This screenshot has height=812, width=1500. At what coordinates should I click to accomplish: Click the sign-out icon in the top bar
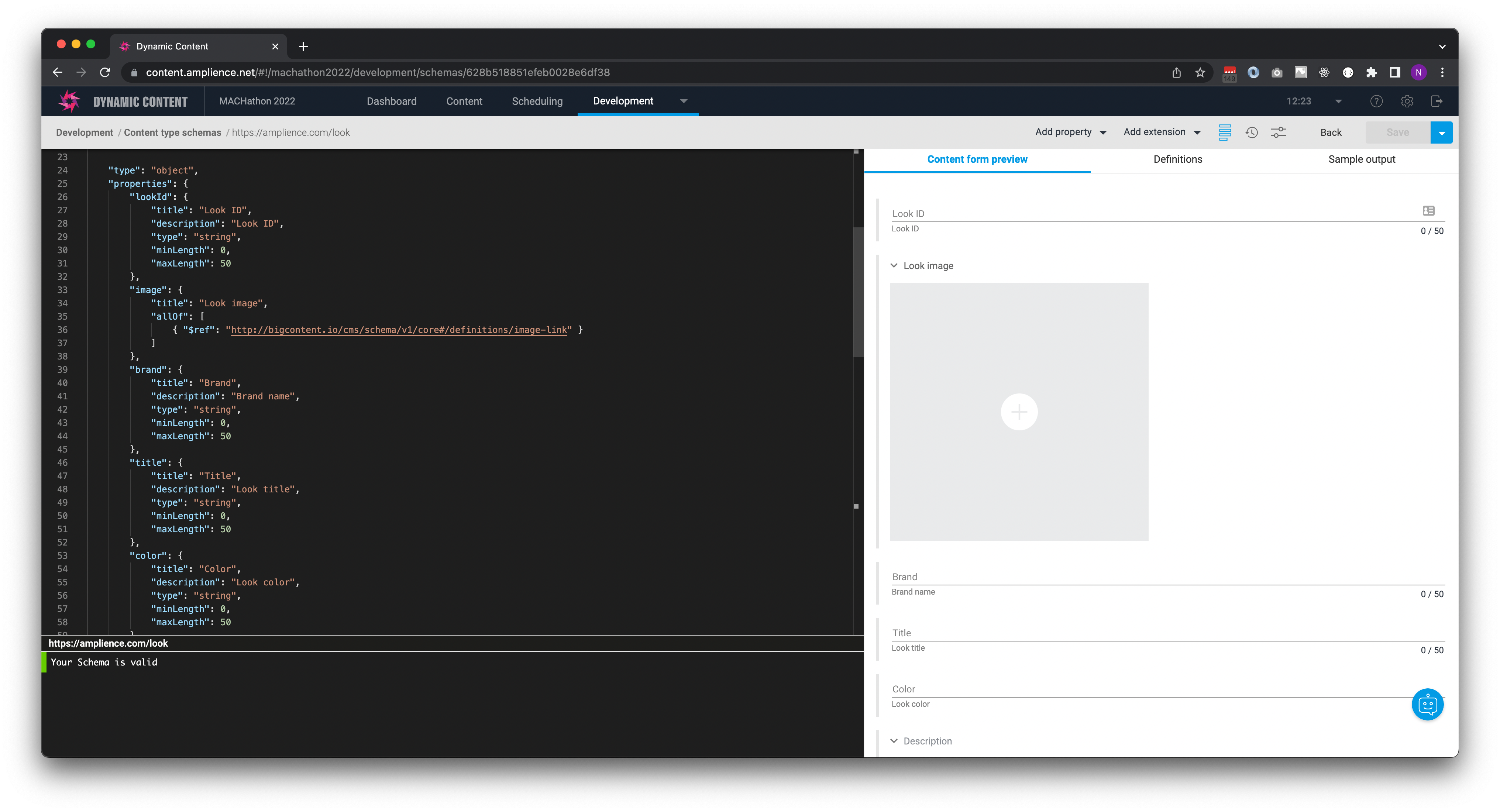[1437, 101]
